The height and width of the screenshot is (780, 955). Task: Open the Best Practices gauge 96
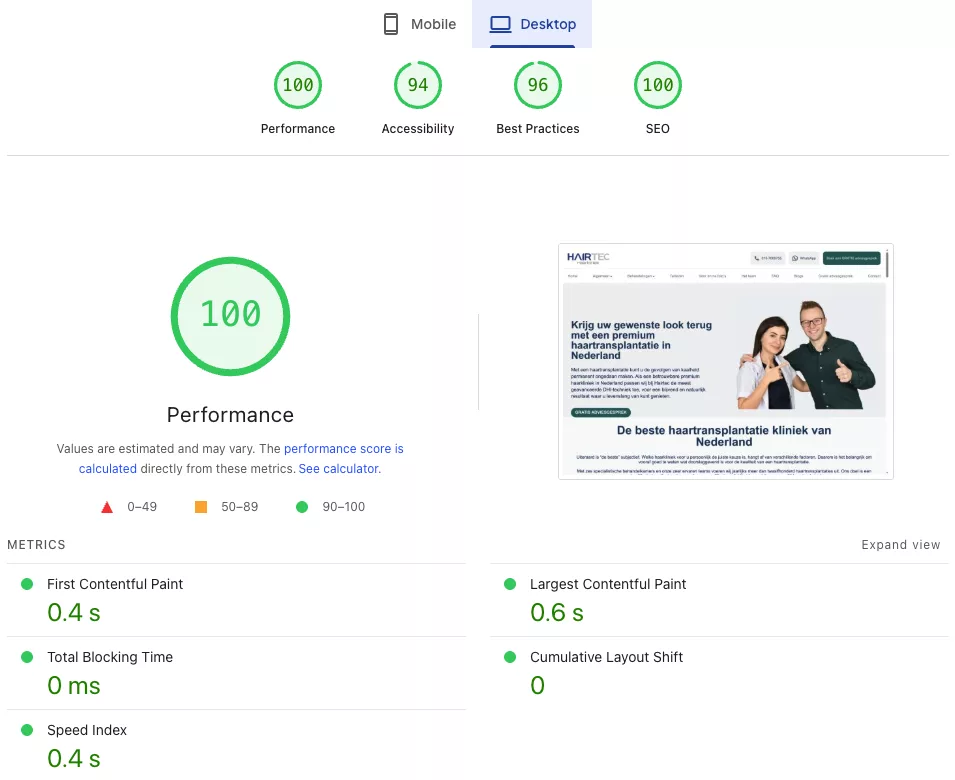[x=538, y=86]
